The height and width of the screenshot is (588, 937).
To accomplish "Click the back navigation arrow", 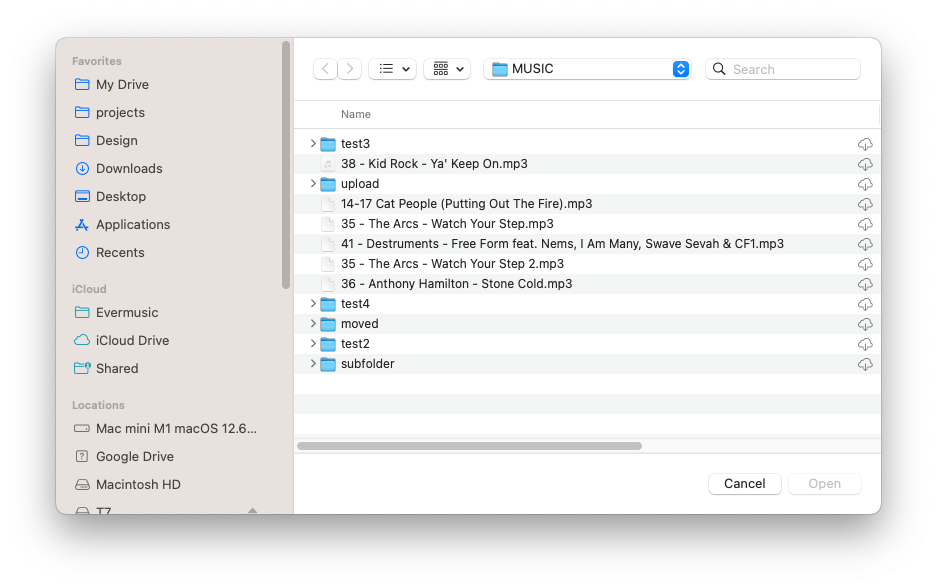I will [325, 68].
